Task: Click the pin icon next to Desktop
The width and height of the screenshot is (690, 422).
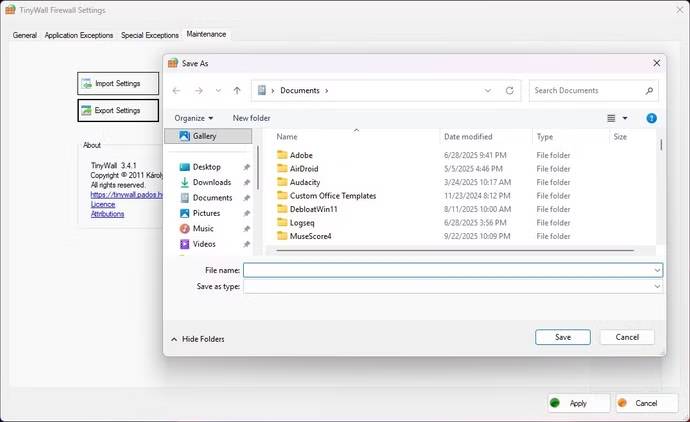Action: coord(246,167)
